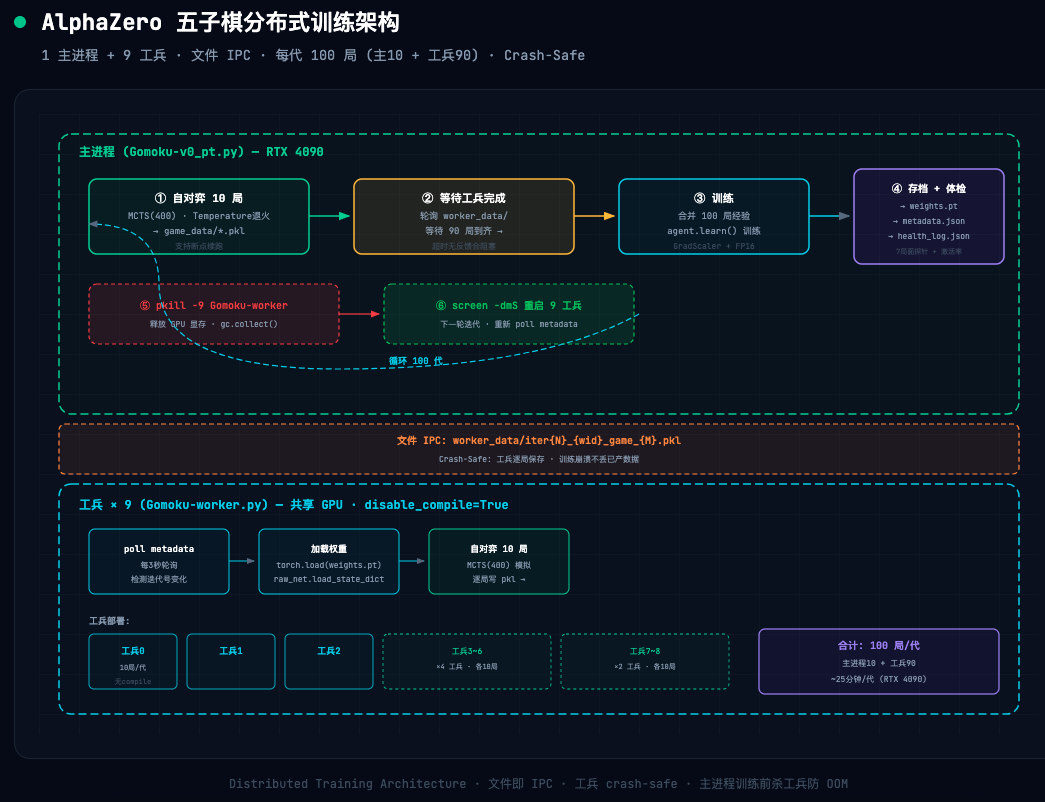Click the loop label "循环 100 代"

tap(415, 361)
